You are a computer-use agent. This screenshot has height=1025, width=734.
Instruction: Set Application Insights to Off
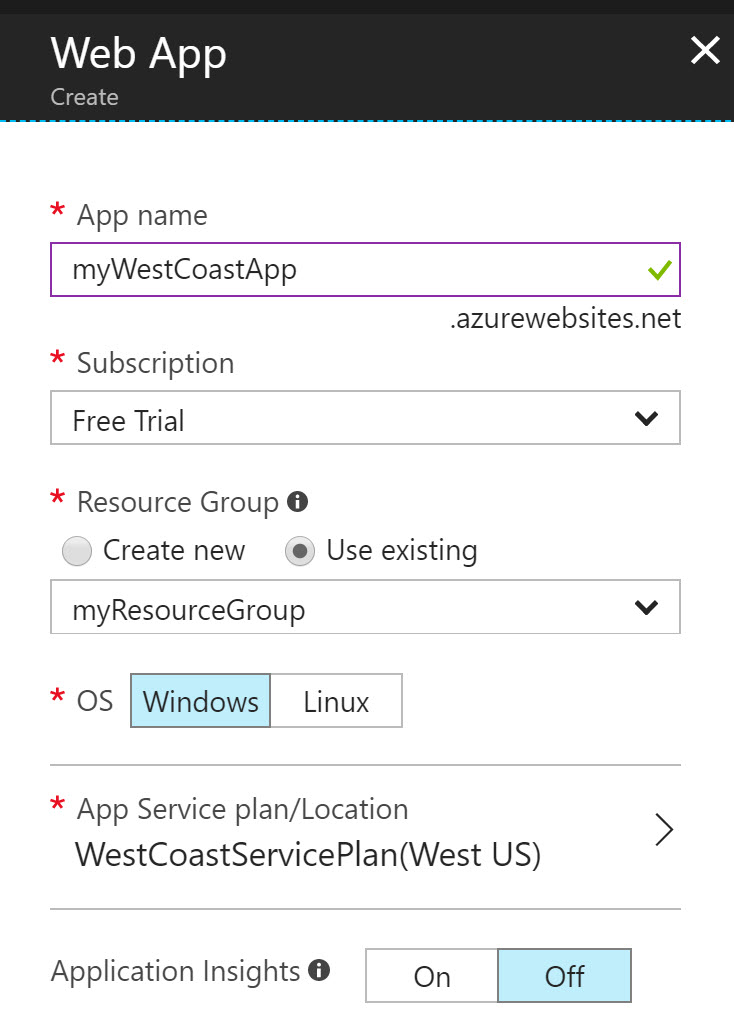[x=565, y=975]
